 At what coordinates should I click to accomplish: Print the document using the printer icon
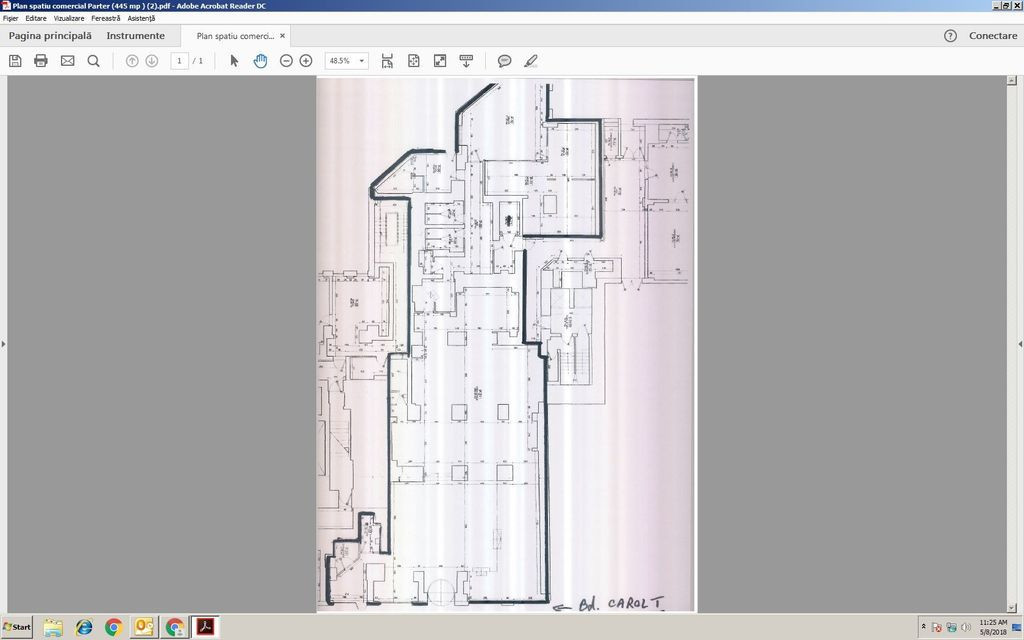tap(41, 61)
